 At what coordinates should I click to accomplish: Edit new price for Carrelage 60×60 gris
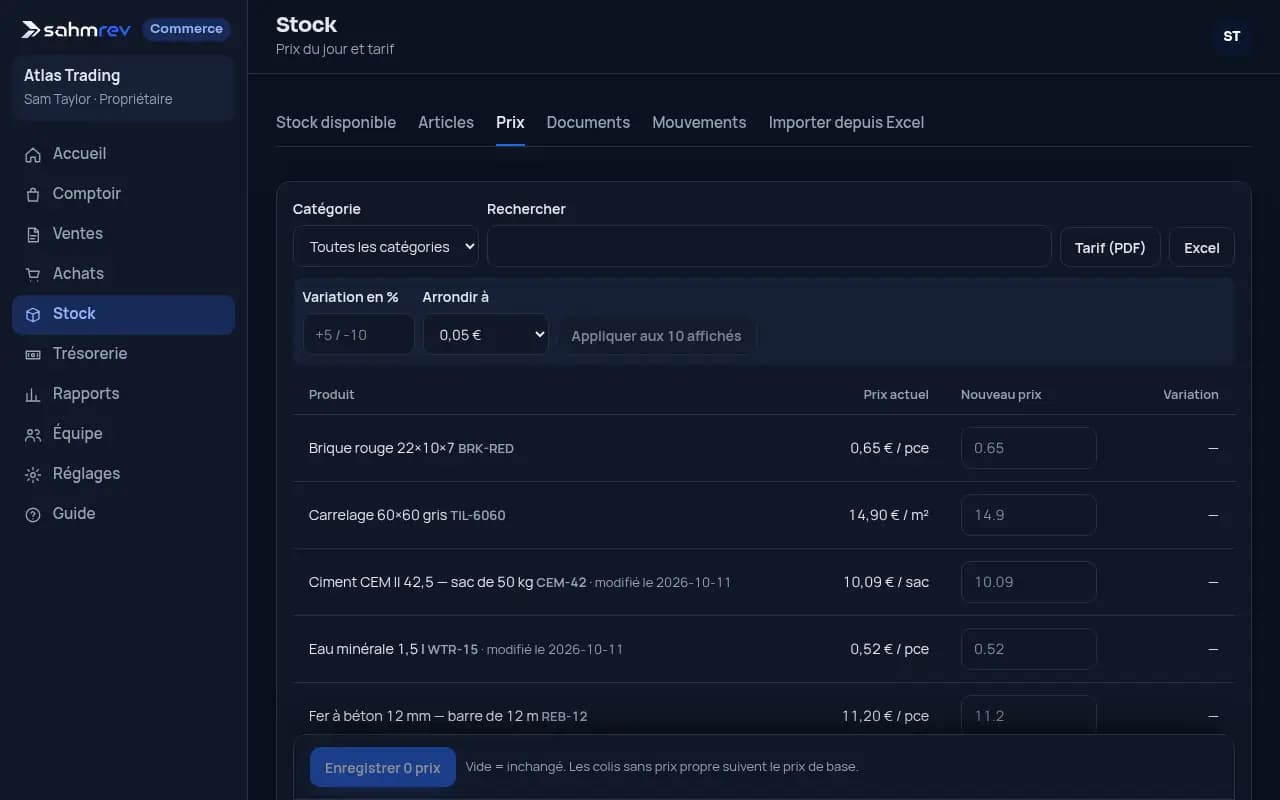click(x=1029, y=515)
